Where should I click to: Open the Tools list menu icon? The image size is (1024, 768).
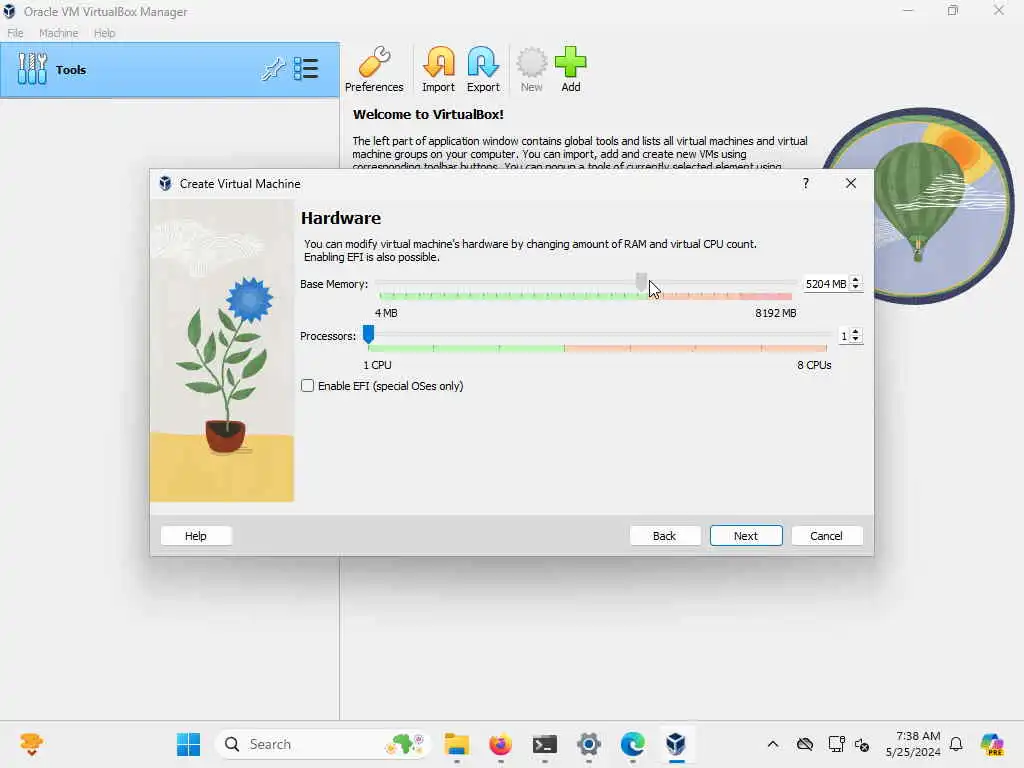tap(306, 69)
